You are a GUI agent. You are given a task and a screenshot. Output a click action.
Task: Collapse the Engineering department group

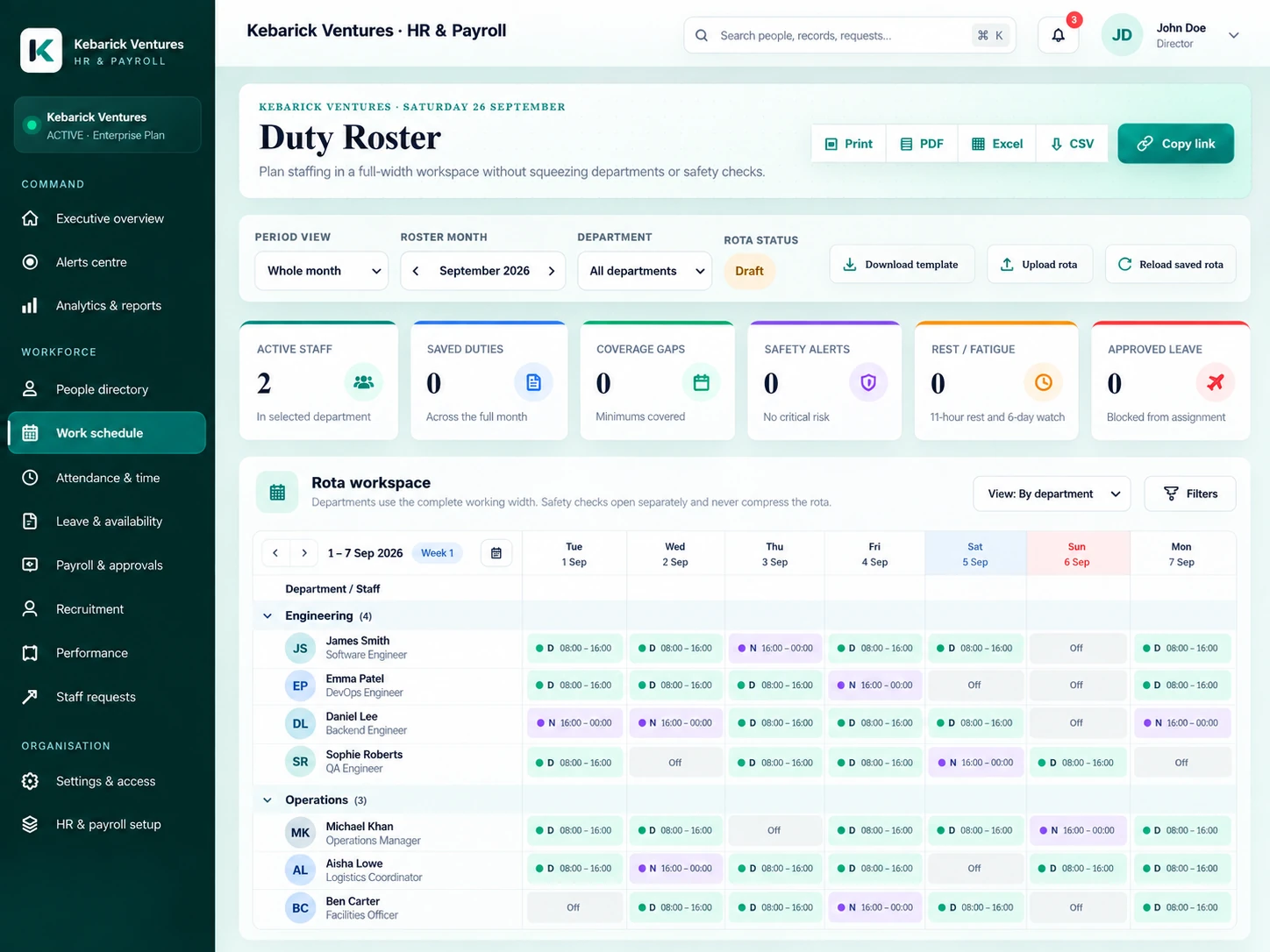268,616
